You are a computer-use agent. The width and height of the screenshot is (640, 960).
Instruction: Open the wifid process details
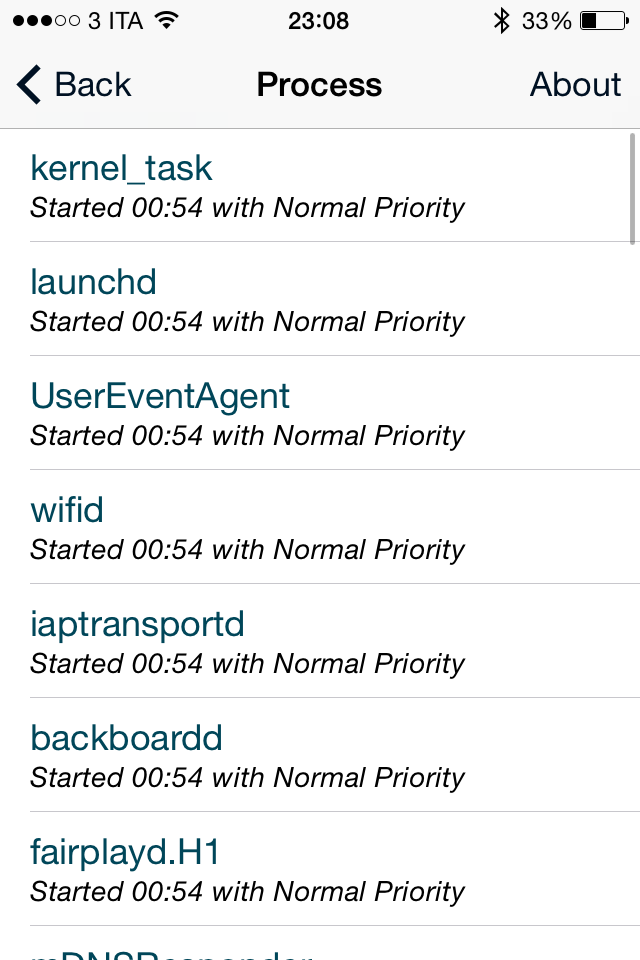(x=320, y=527)
